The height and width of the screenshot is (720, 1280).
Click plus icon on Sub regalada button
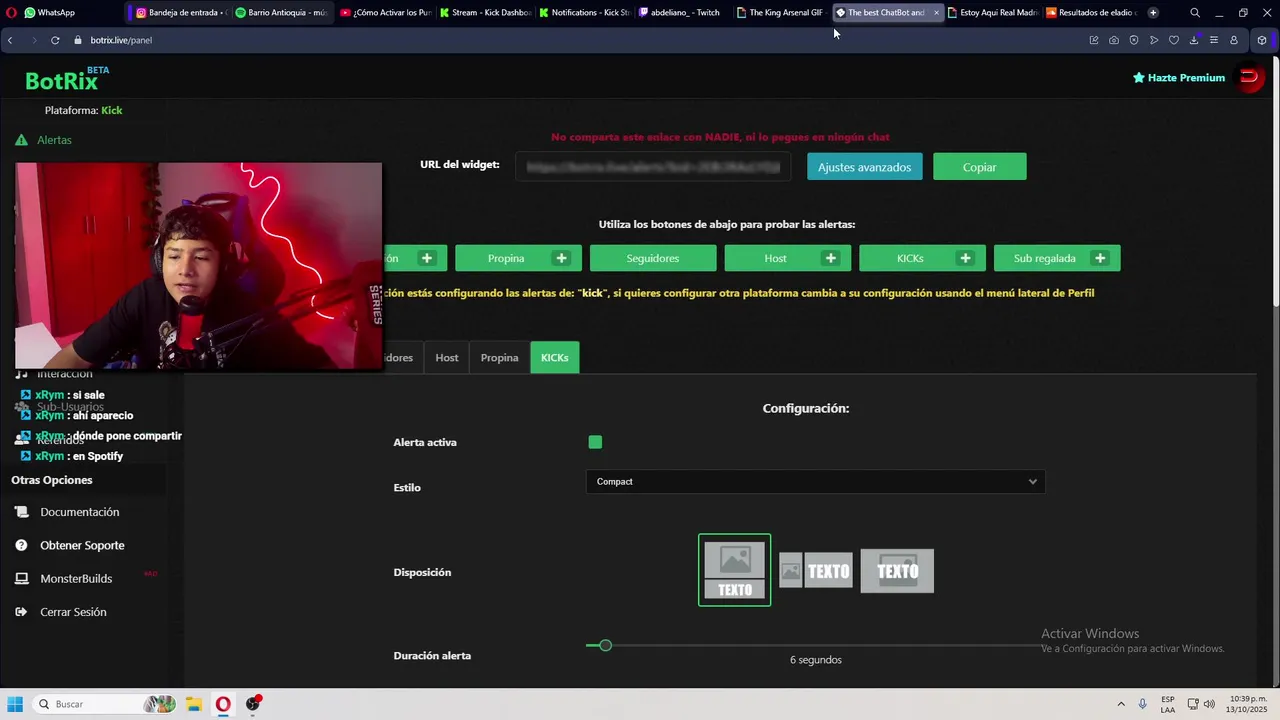coord(1100,258)
